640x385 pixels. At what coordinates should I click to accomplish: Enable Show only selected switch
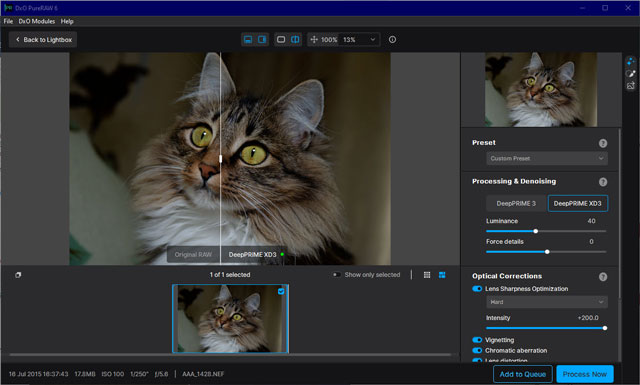pos(336,275)
